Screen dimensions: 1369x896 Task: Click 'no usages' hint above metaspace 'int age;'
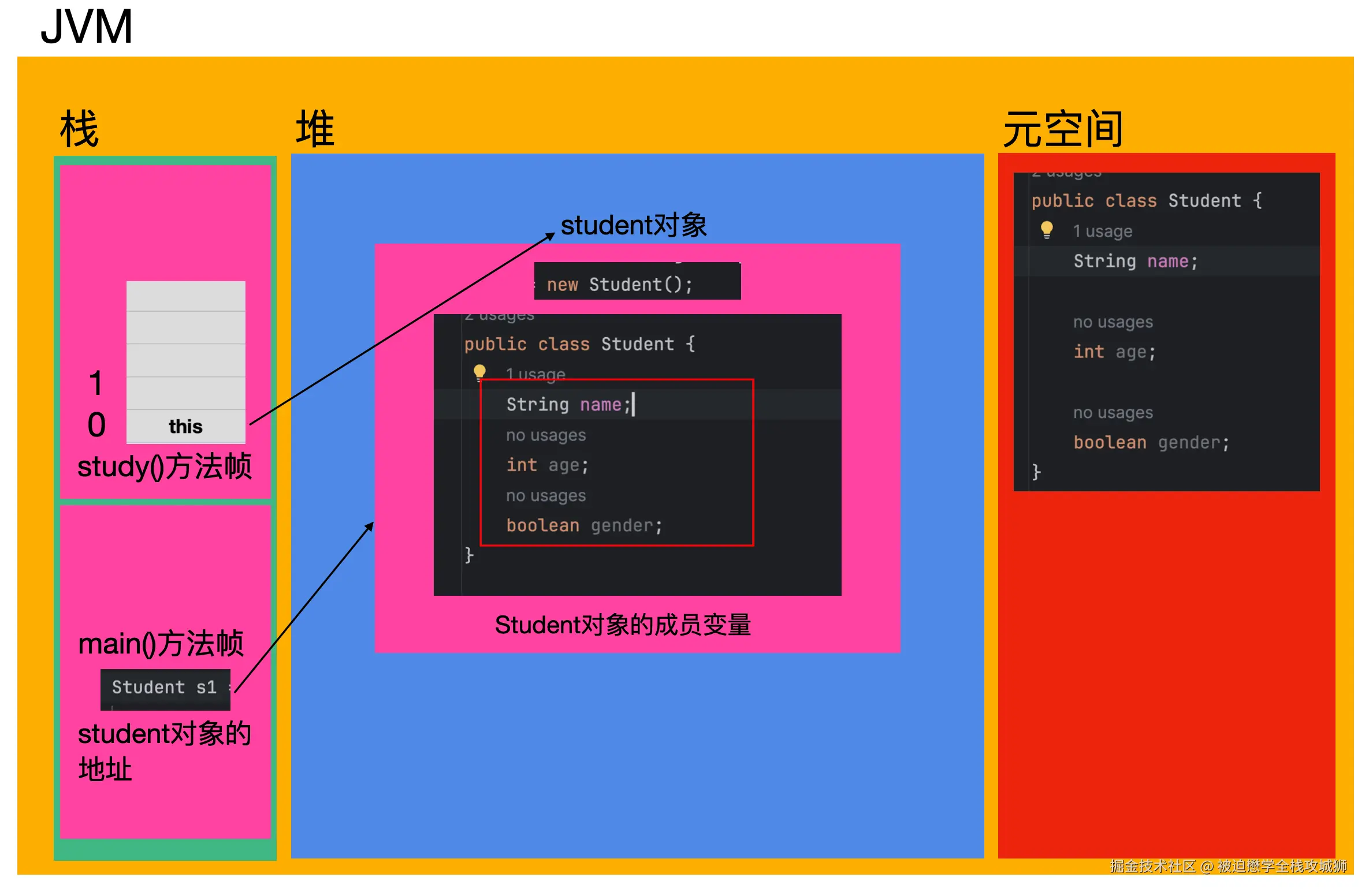pos(1113,322)
